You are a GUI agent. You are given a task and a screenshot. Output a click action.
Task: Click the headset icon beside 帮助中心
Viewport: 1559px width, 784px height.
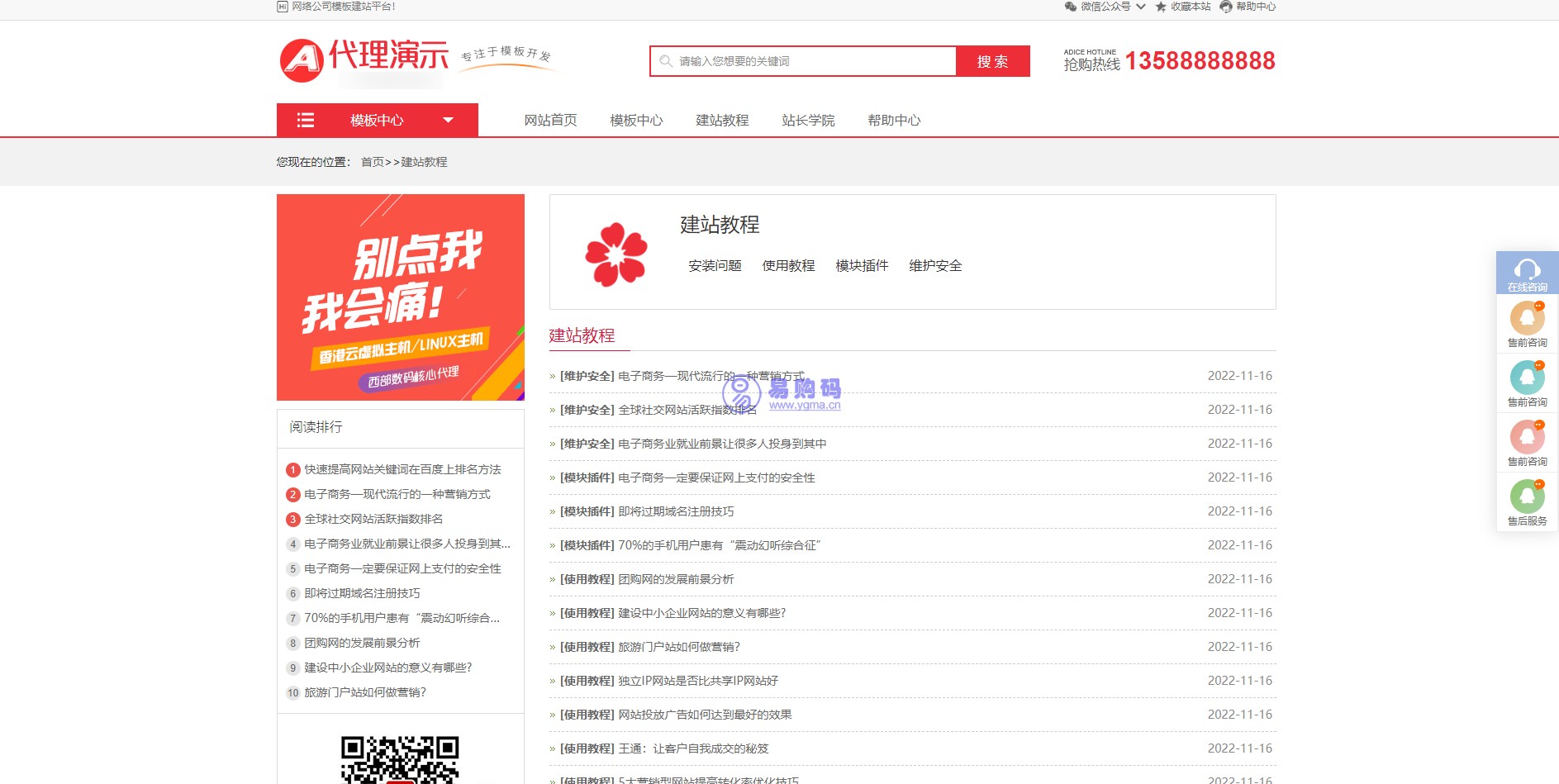tap(1225, 7)
